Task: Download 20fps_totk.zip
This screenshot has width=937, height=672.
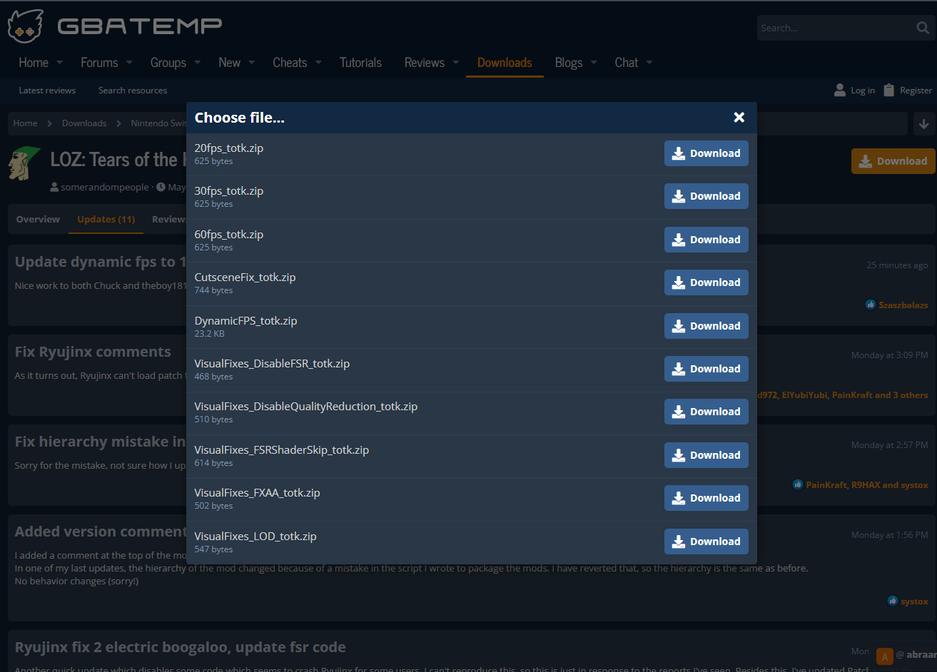Action: tap(706, 154)
